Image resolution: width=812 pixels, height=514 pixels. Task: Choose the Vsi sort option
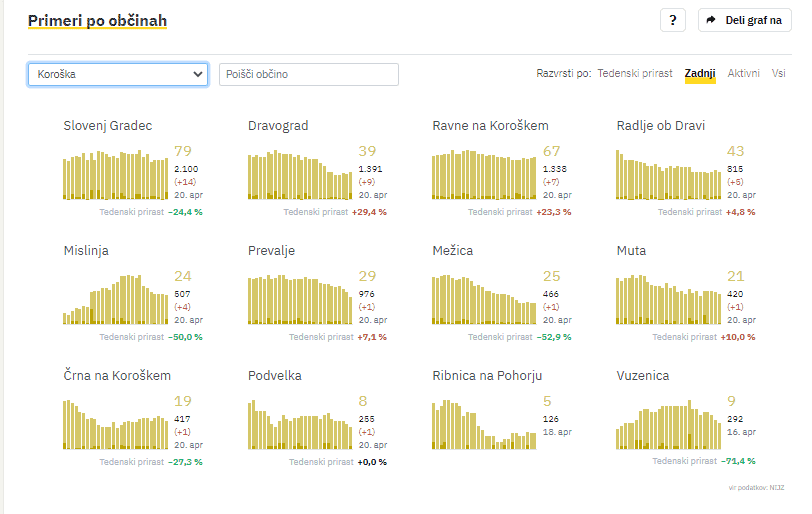[x=778, y=74]
